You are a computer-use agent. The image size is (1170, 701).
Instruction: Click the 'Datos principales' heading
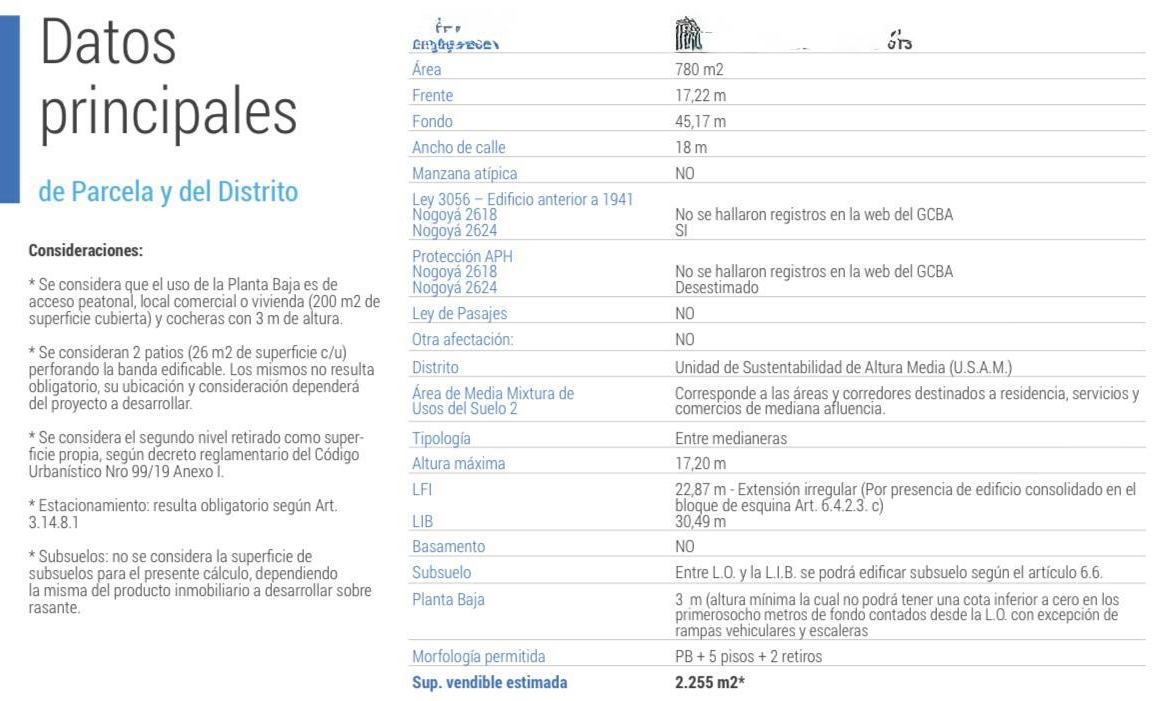coord(169,77)
